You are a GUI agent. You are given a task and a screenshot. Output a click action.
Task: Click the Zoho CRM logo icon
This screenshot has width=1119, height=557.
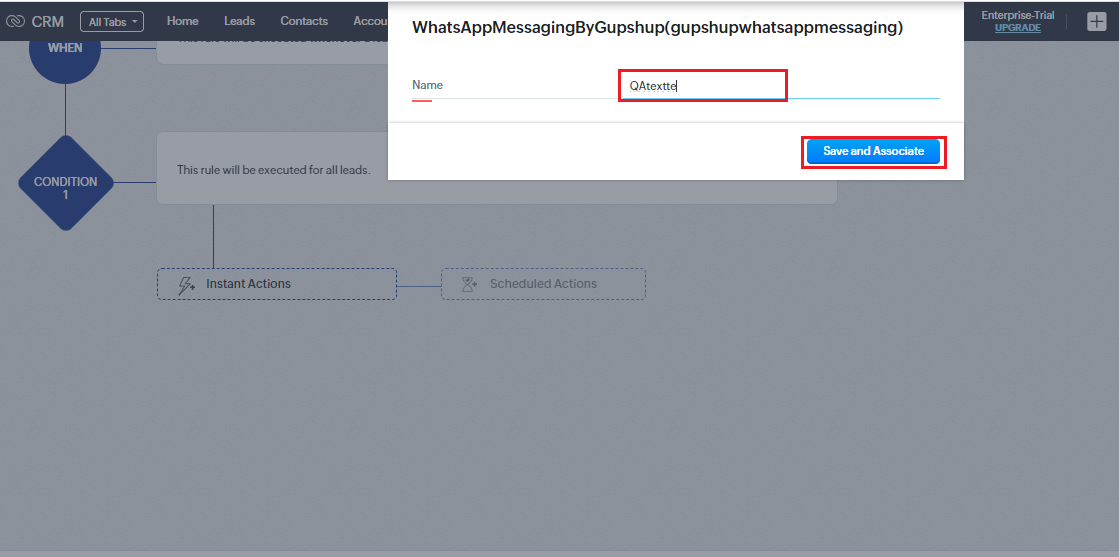pyautogui.click(x=15, y=21)
